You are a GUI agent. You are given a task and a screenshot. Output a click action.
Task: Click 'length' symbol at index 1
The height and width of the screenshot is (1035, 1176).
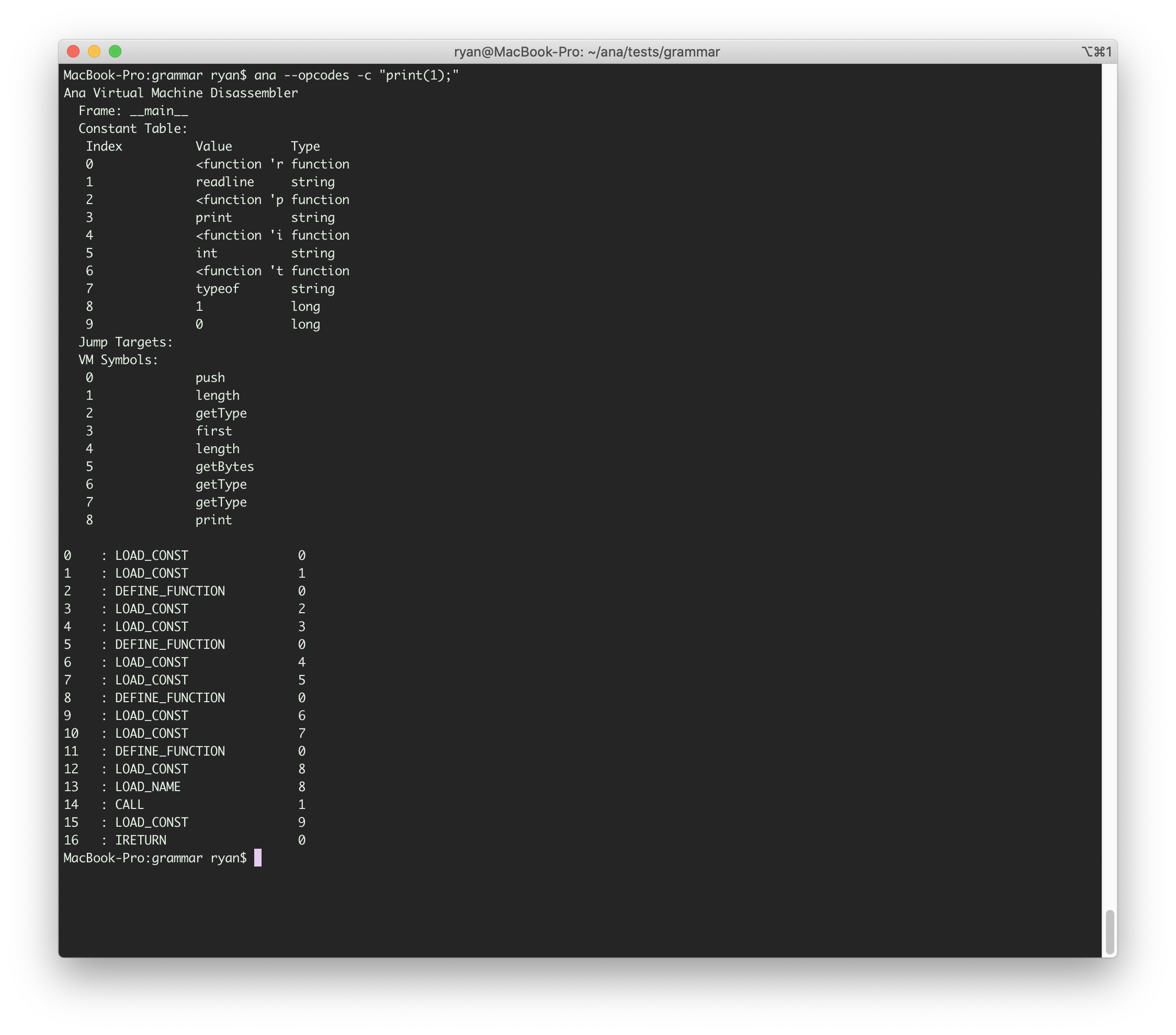(218, 397)
